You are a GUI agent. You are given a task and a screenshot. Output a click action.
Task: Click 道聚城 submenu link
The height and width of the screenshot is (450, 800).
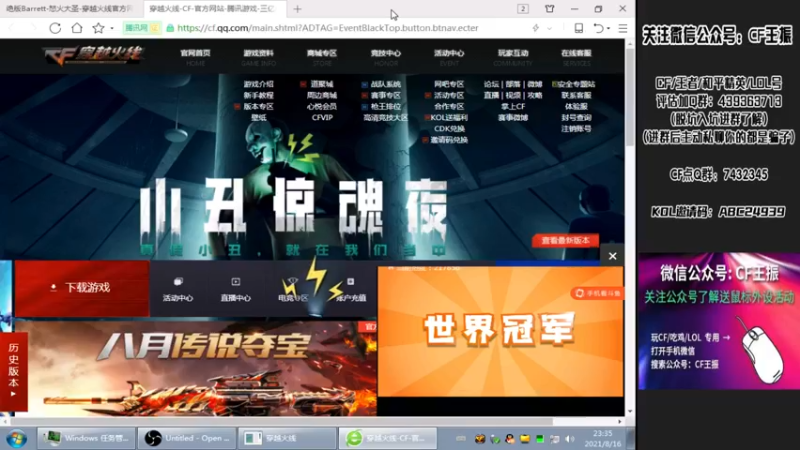(x=322, y=84)
